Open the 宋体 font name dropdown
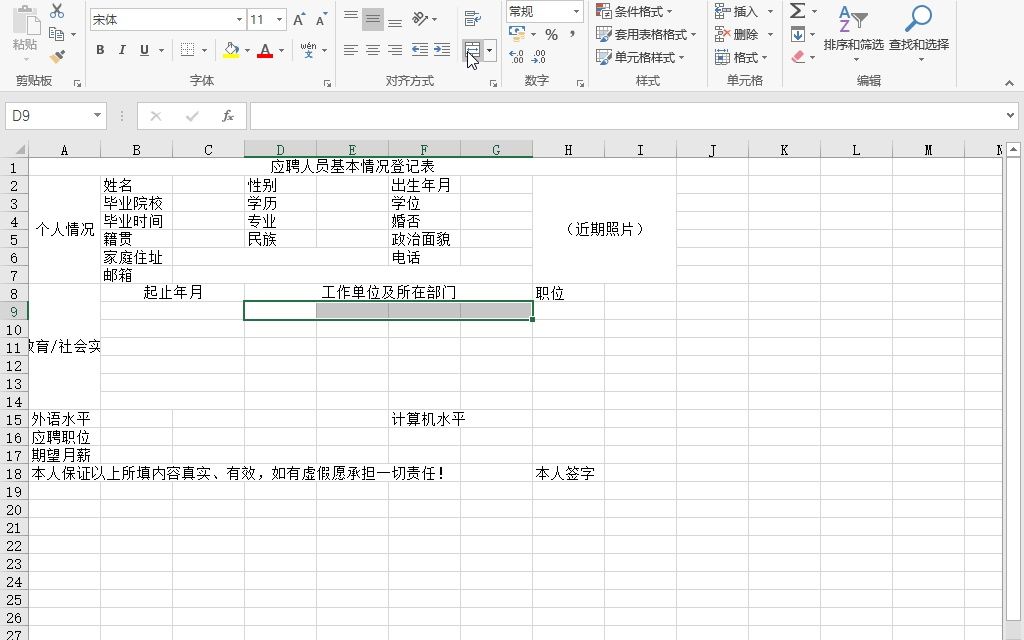This screenshot has height=640, width=1024. coord(238,18)
